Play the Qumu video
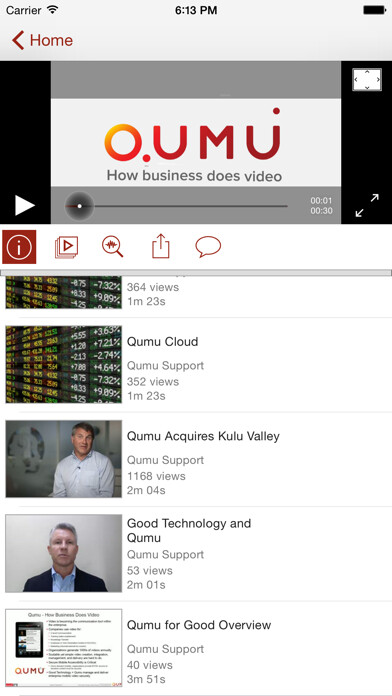Viewport: 392px width, 696px height. tap(24, 206)
